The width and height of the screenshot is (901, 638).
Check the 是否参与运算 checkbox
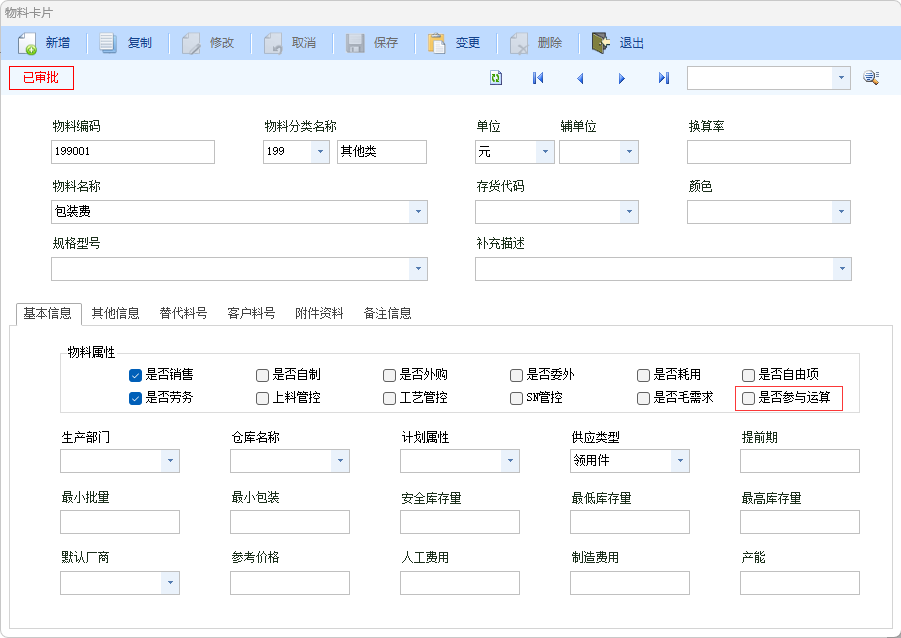(748, 398)
